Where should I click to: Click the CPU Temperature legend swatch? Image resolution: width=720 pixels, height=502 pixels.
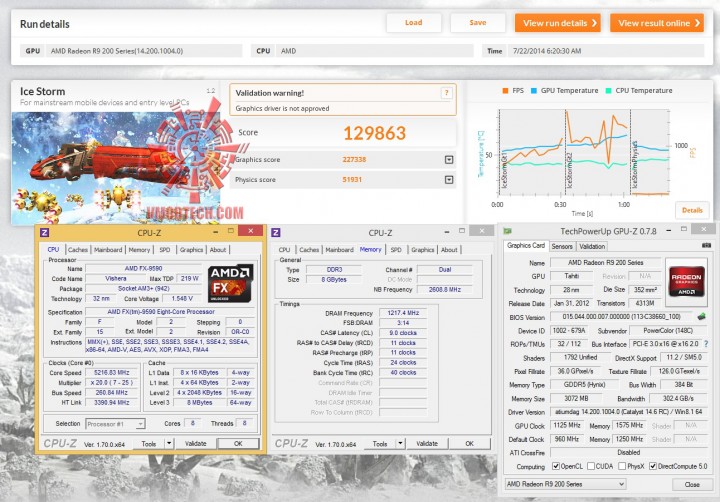pos(608,91)
